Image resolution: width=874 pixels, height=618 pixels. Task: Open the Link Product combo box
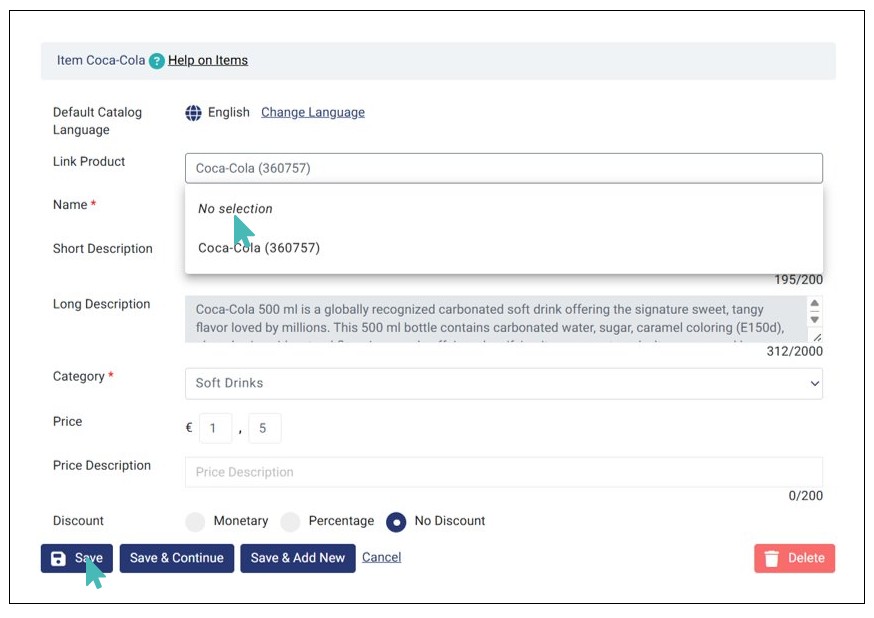(503, 168)
